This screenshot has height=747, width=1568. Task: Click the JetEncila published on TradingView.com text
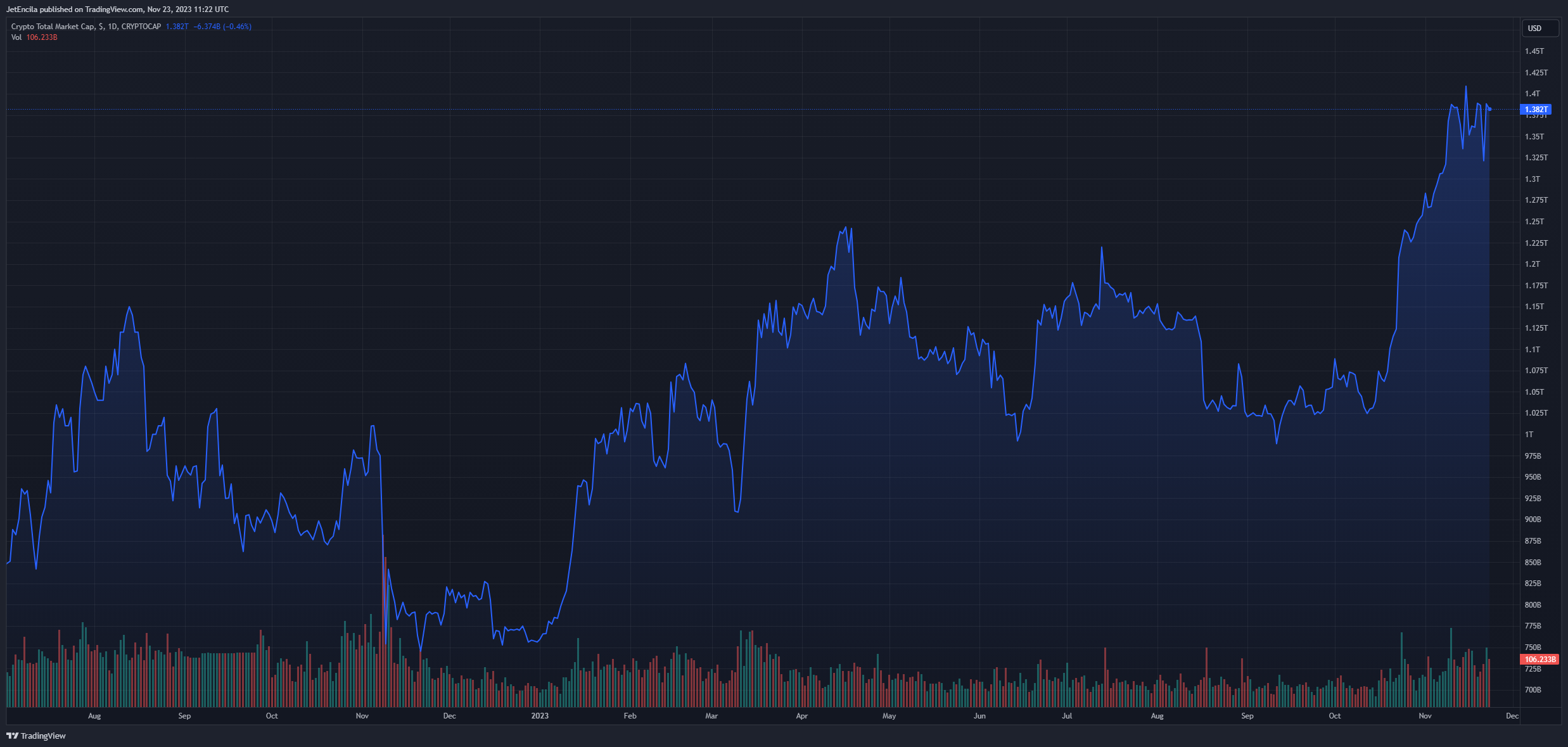click(117, 10)
